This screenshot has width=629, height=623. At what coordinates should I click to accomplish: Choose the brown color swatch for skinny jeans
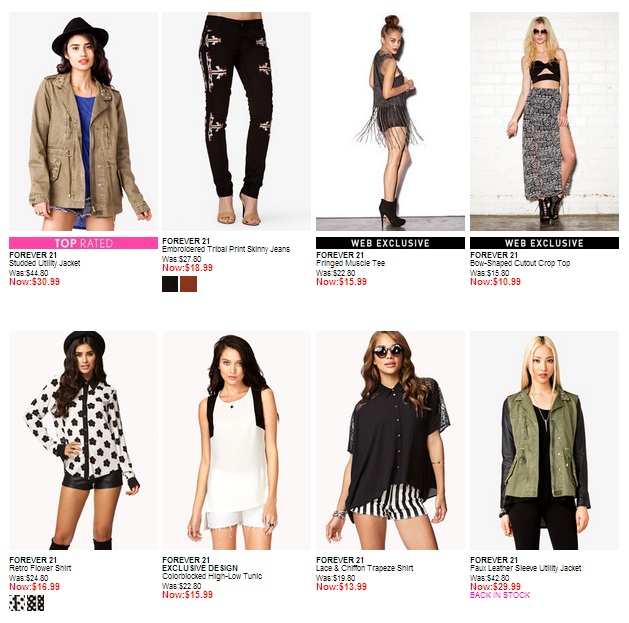point(189,284)
